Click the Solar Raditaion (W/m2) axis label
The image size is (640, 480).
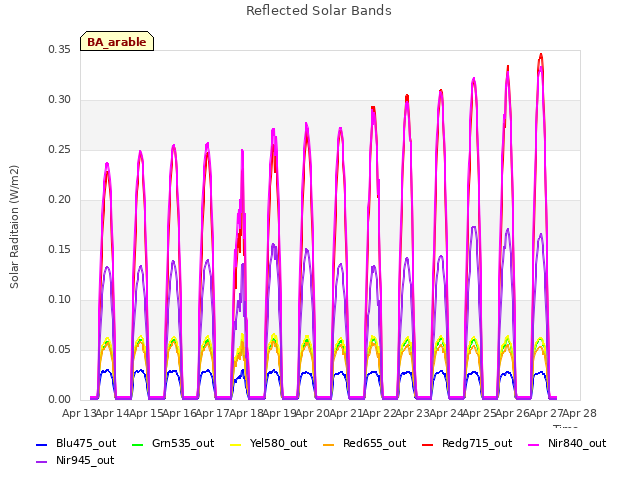click(x=14, y=227)
